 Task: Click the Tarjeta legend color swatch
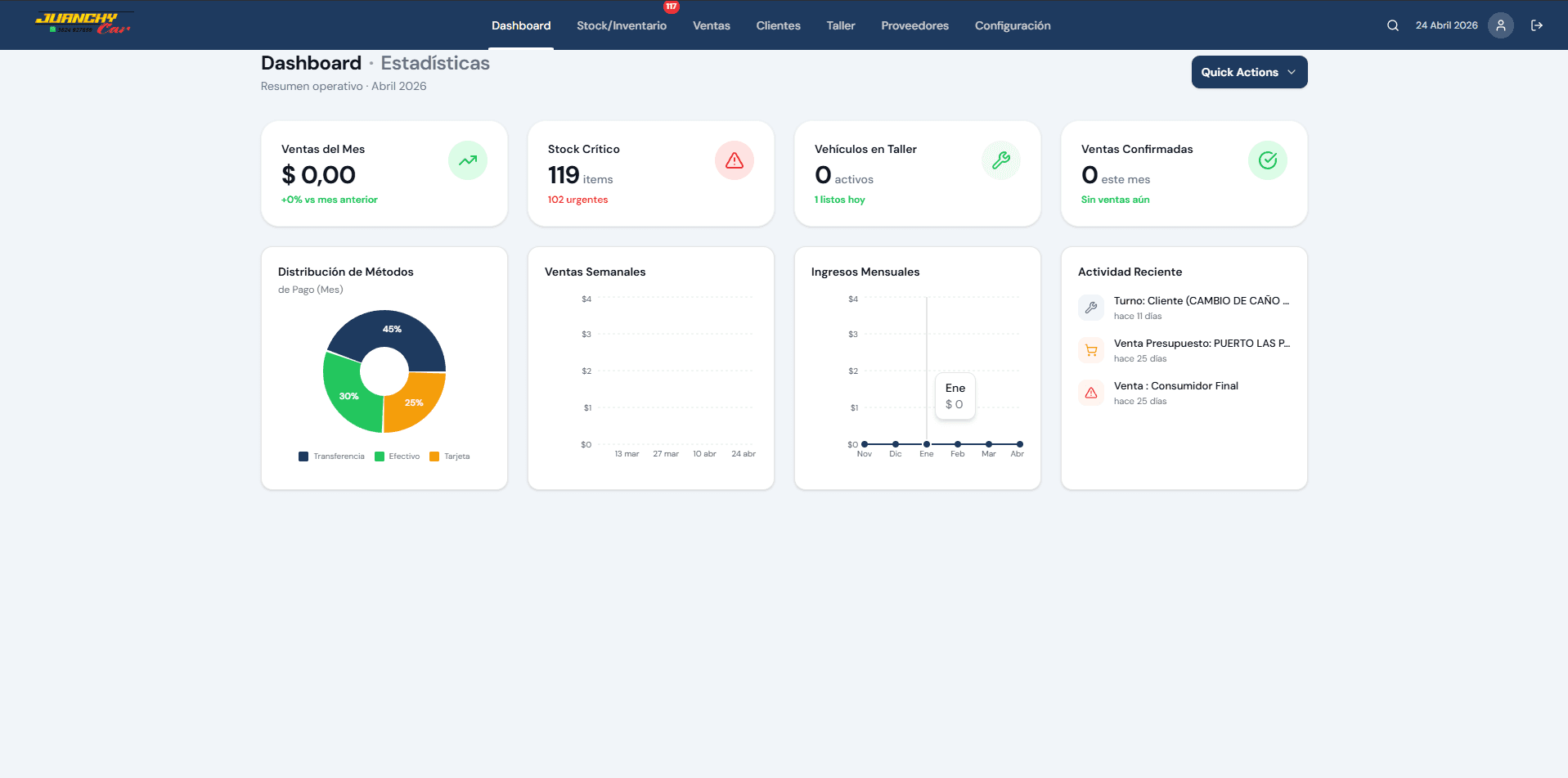coord(434,456)
